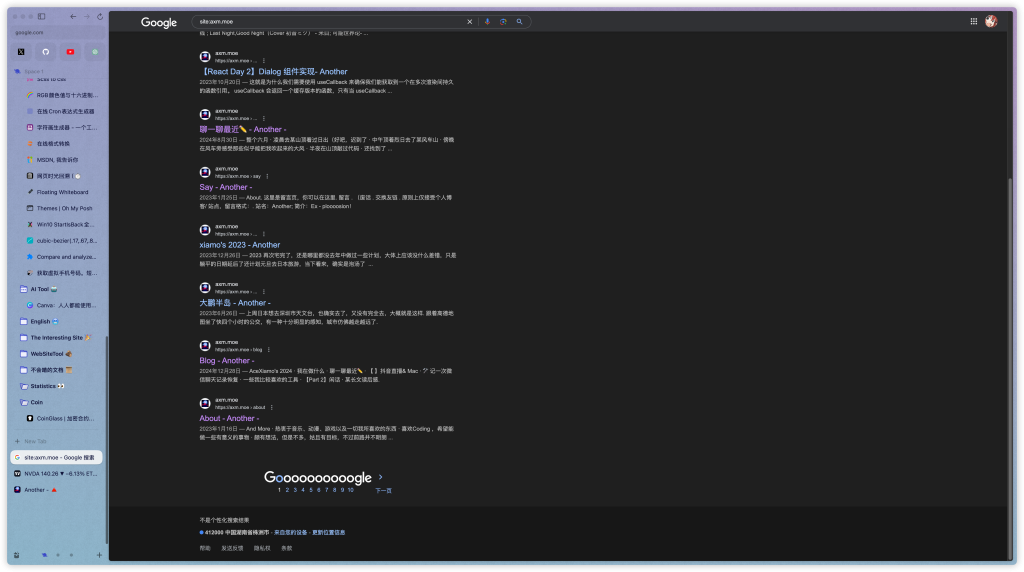Open the pinned GitHub shortcut

(x=45, y=51)
